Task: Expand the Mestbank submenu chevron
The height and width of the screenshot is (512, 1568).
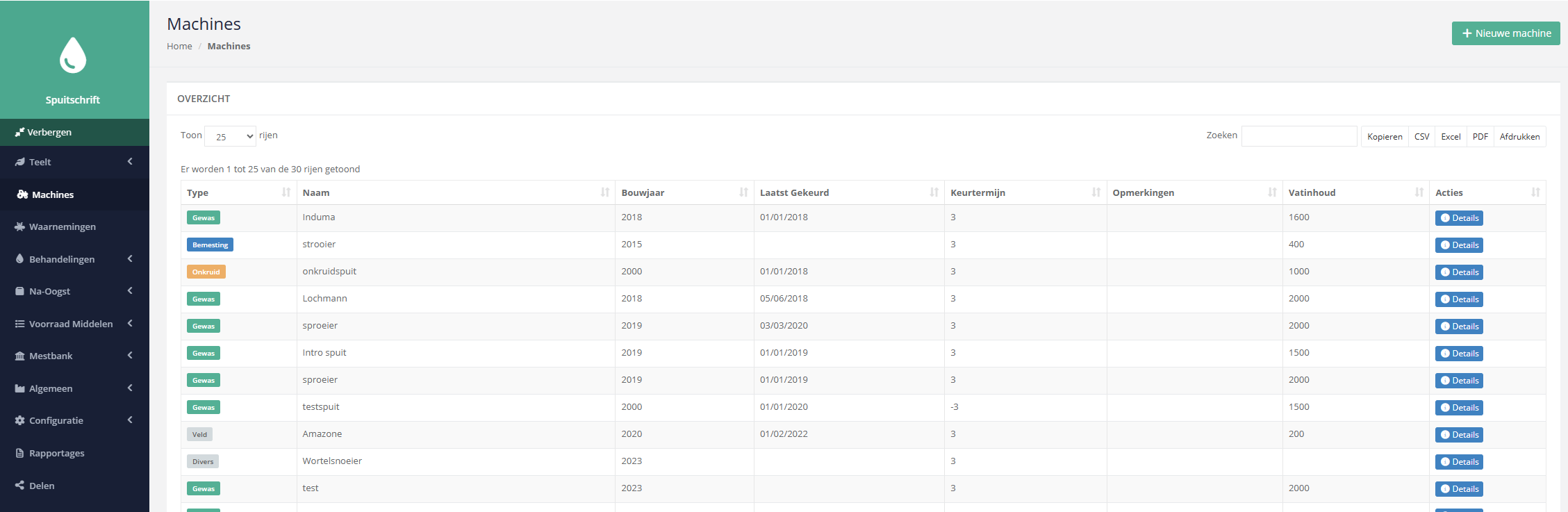Action: coord(130,355)
